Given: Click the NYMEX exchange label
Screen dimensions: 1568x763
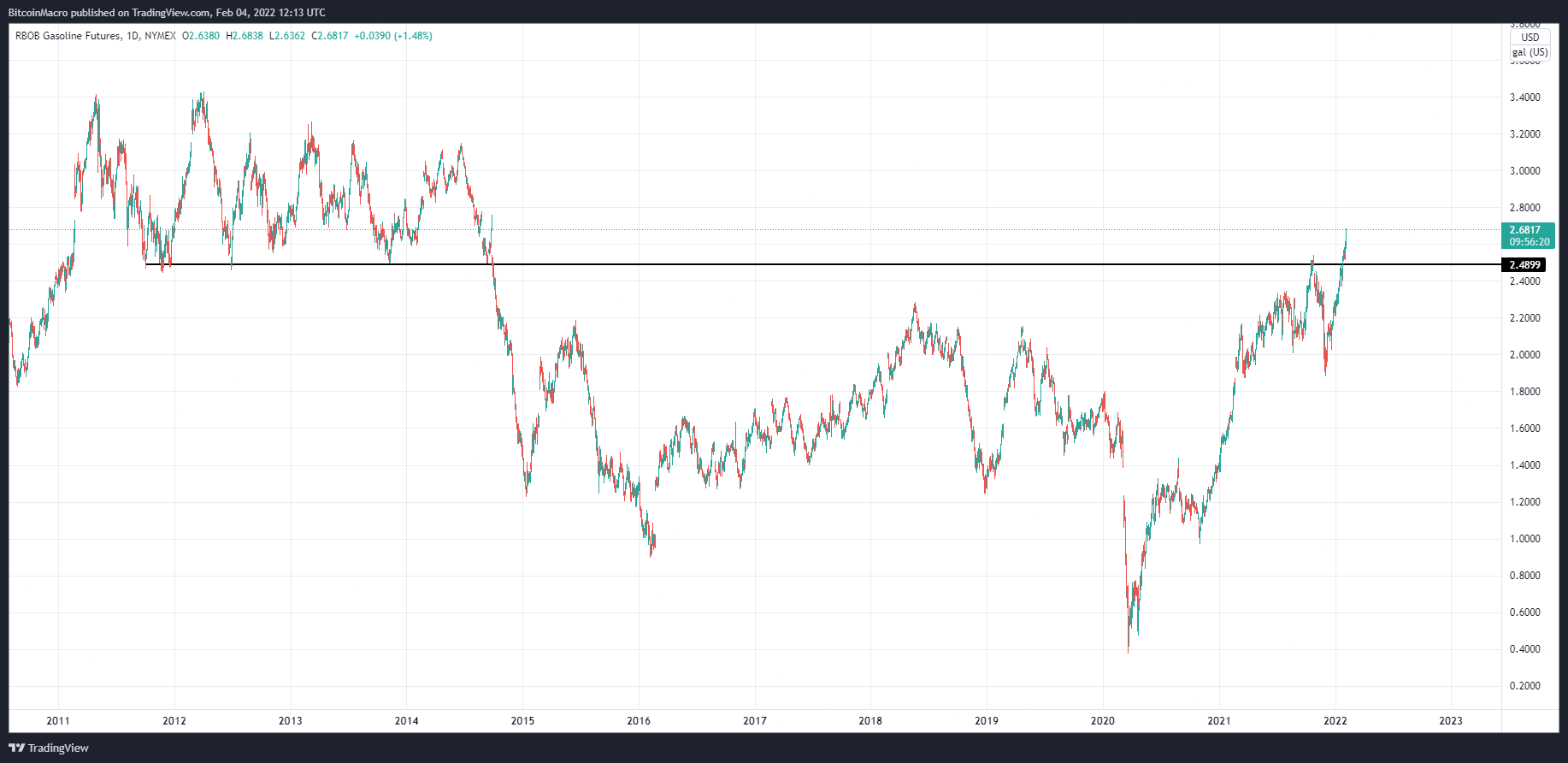Looking at the screenshot, I should point(160,36).
